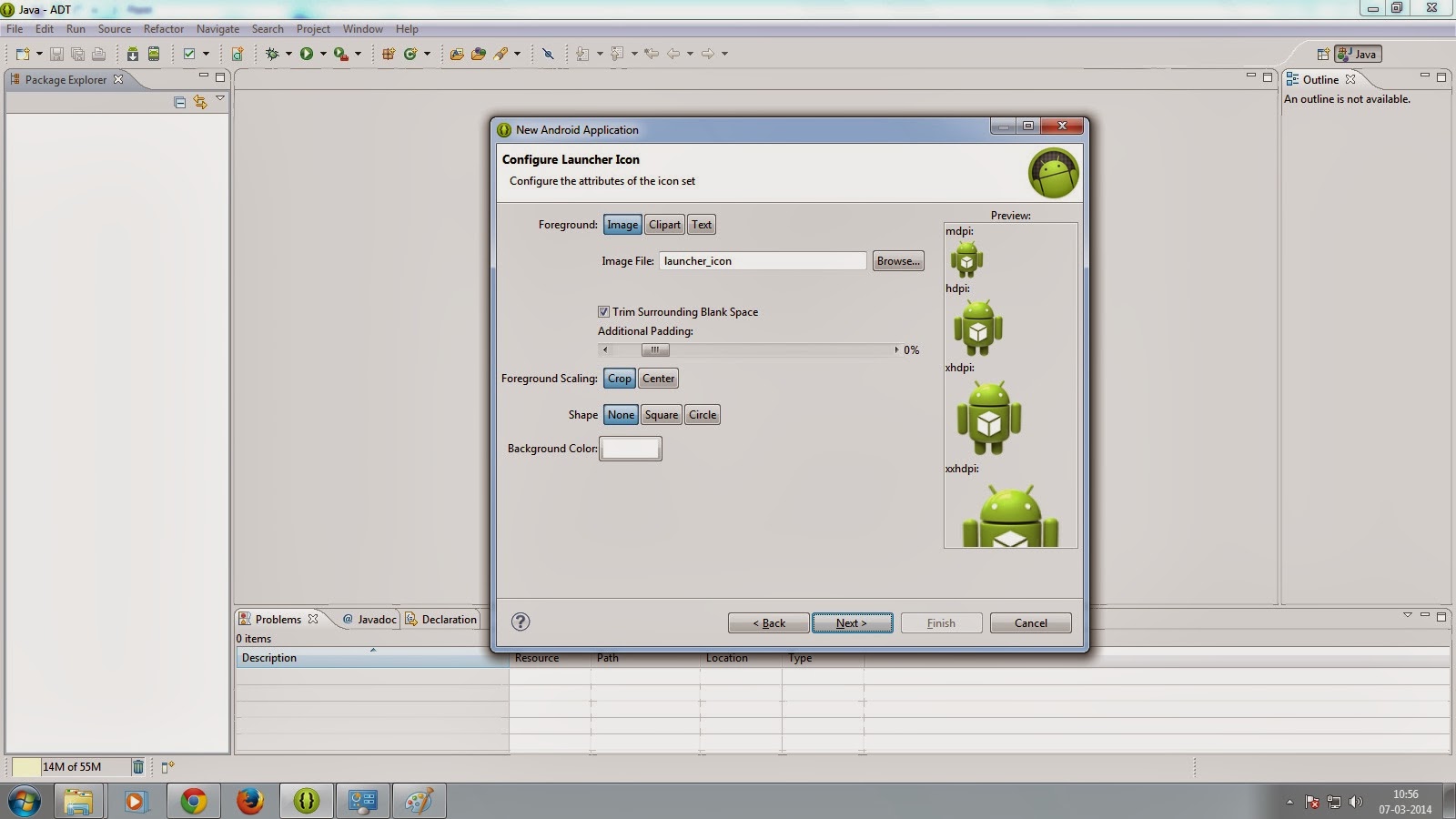
Task: Select Text as foreground type
Action: [702, 225]
